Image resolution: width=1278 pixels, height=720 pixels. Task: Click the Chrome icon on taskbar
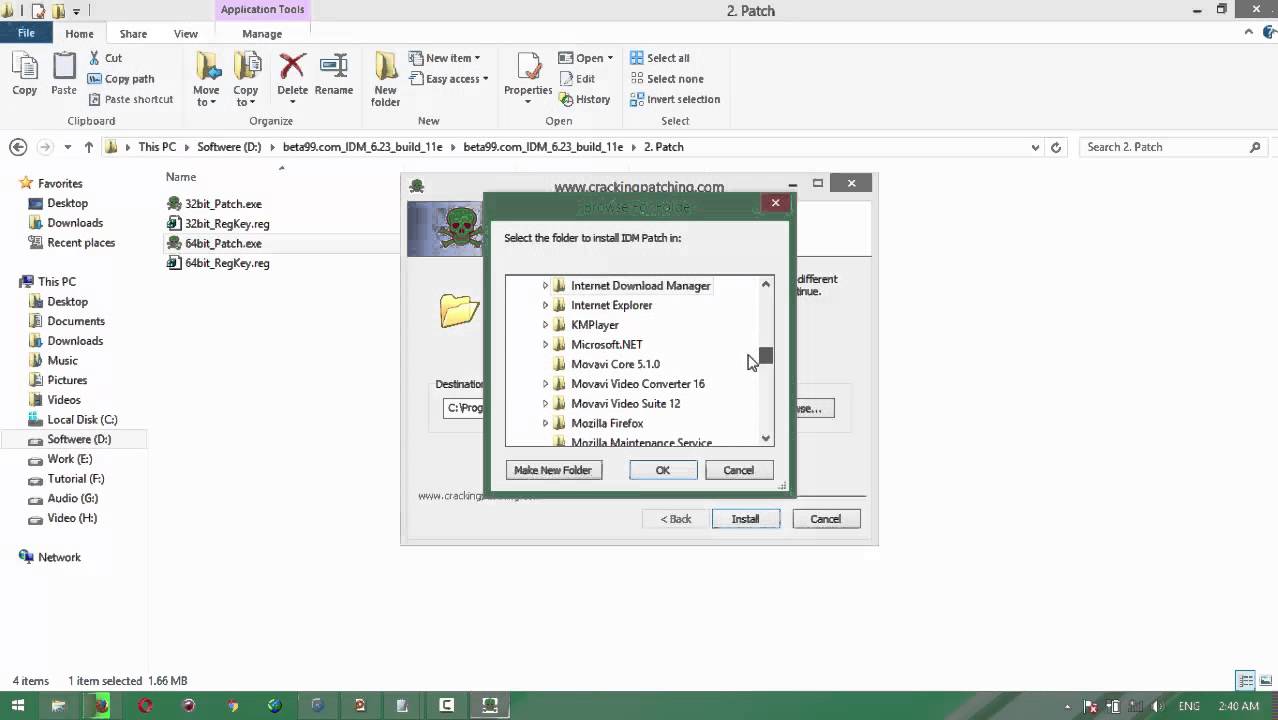(x=232, y=705)
